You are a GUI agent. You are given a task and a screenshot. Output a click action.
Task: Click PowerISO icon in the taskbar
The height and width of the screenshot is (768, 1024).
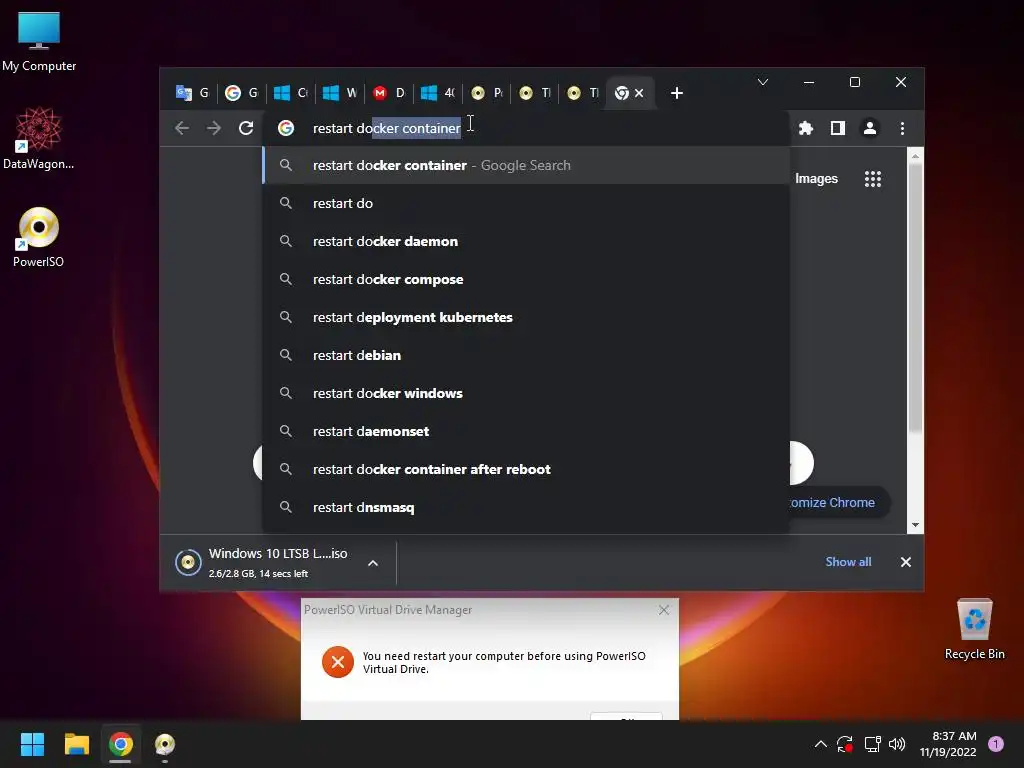[165, 744]
